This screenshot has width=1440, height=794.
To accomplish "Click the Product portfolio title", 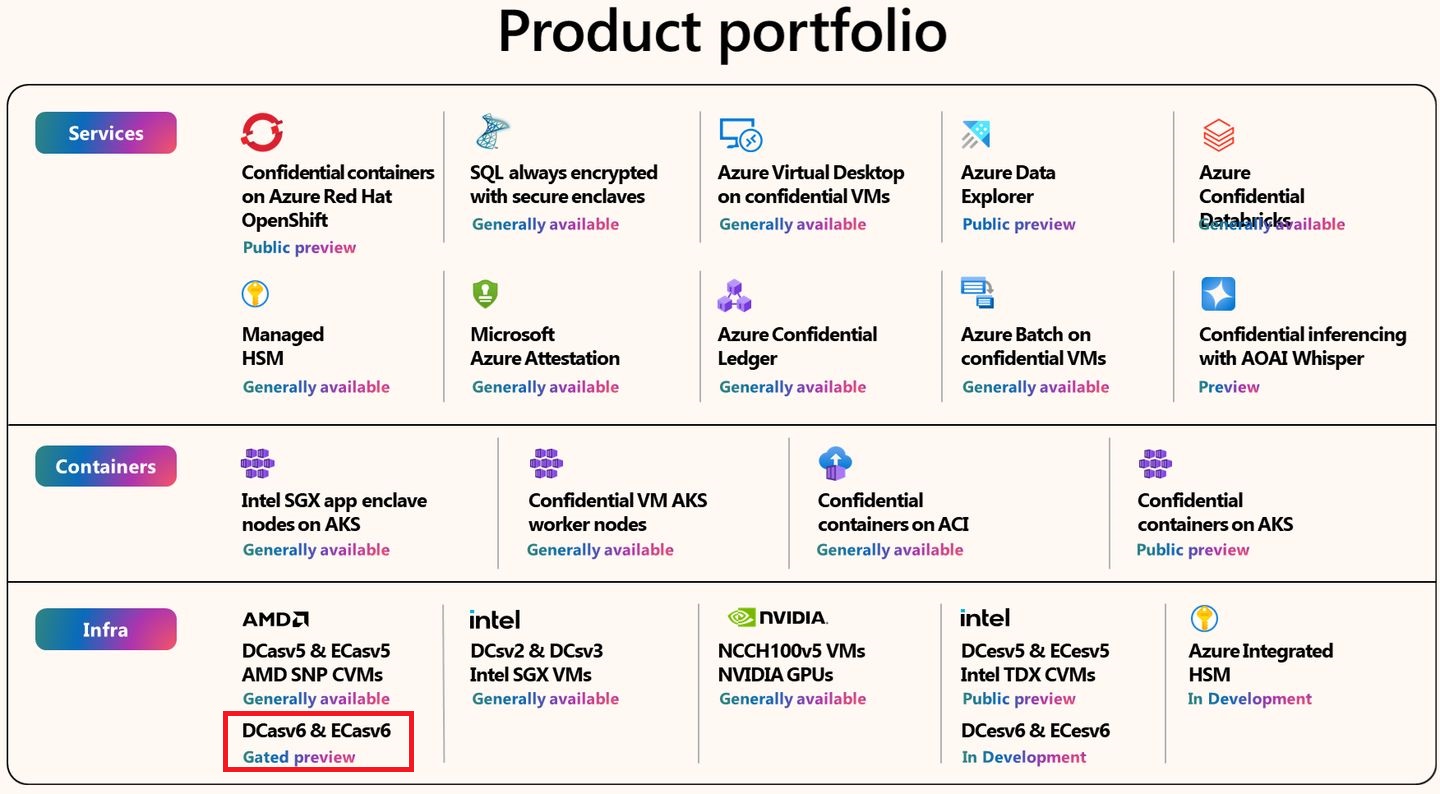I will click(722, 32).
